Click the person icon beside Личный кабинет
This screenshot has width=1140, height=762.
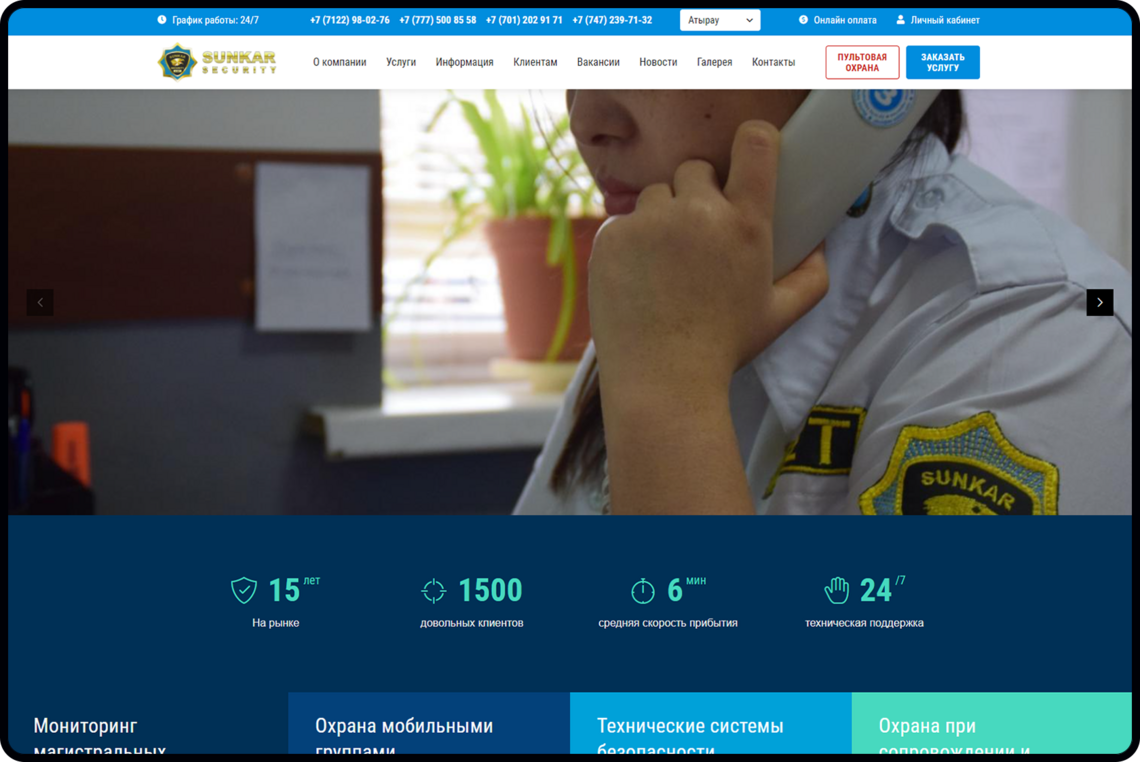(x=903, y=19)
